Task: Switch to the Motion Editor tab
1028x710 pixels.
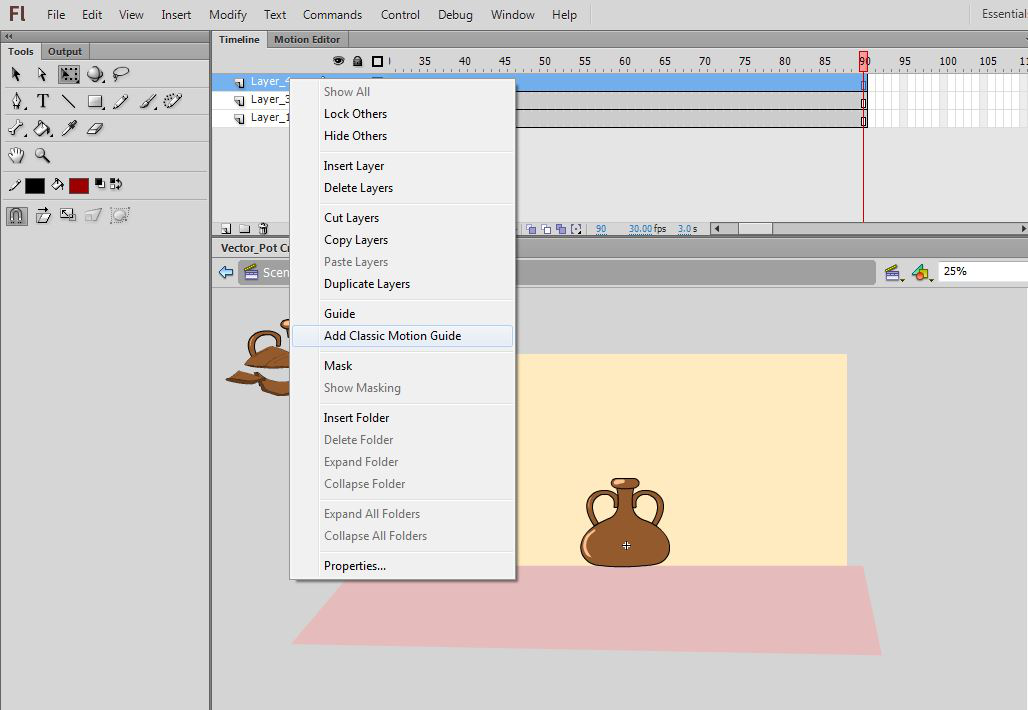Action: pyautogui.click(x=307, y=39)
